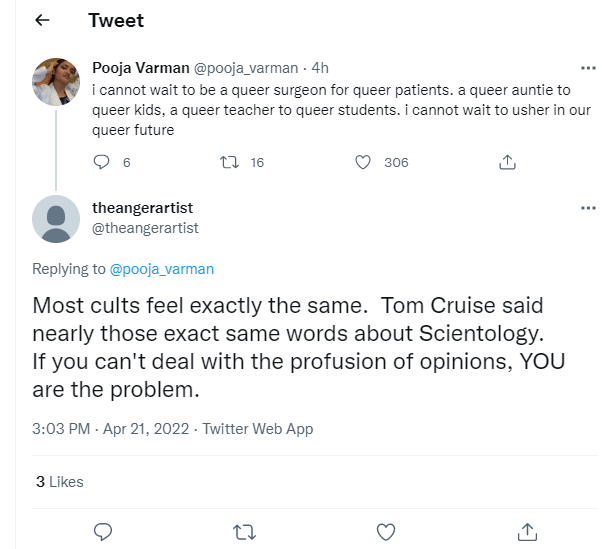Screen dimensions: 602x549
Task: Open more options on Pooja Varman's tweet
Action: (x=588, y=68)
